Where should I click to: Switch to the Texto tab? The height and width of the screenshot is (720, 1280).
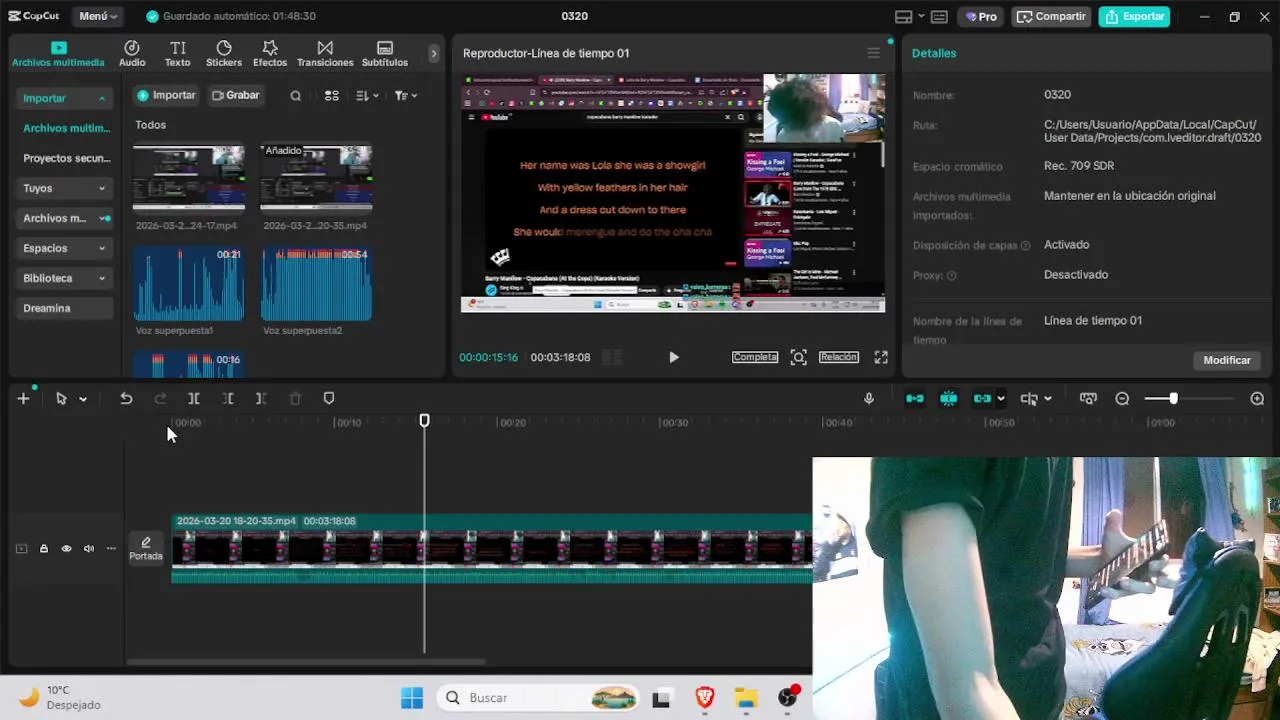[x=178, y=54]
